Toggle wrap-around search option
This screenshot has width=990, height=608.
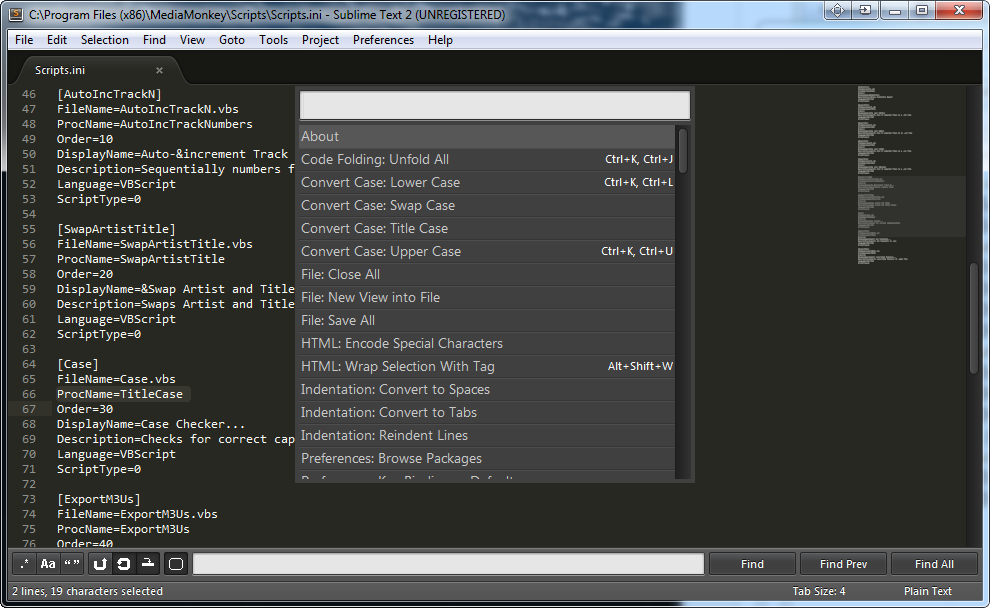pos(124,564)
